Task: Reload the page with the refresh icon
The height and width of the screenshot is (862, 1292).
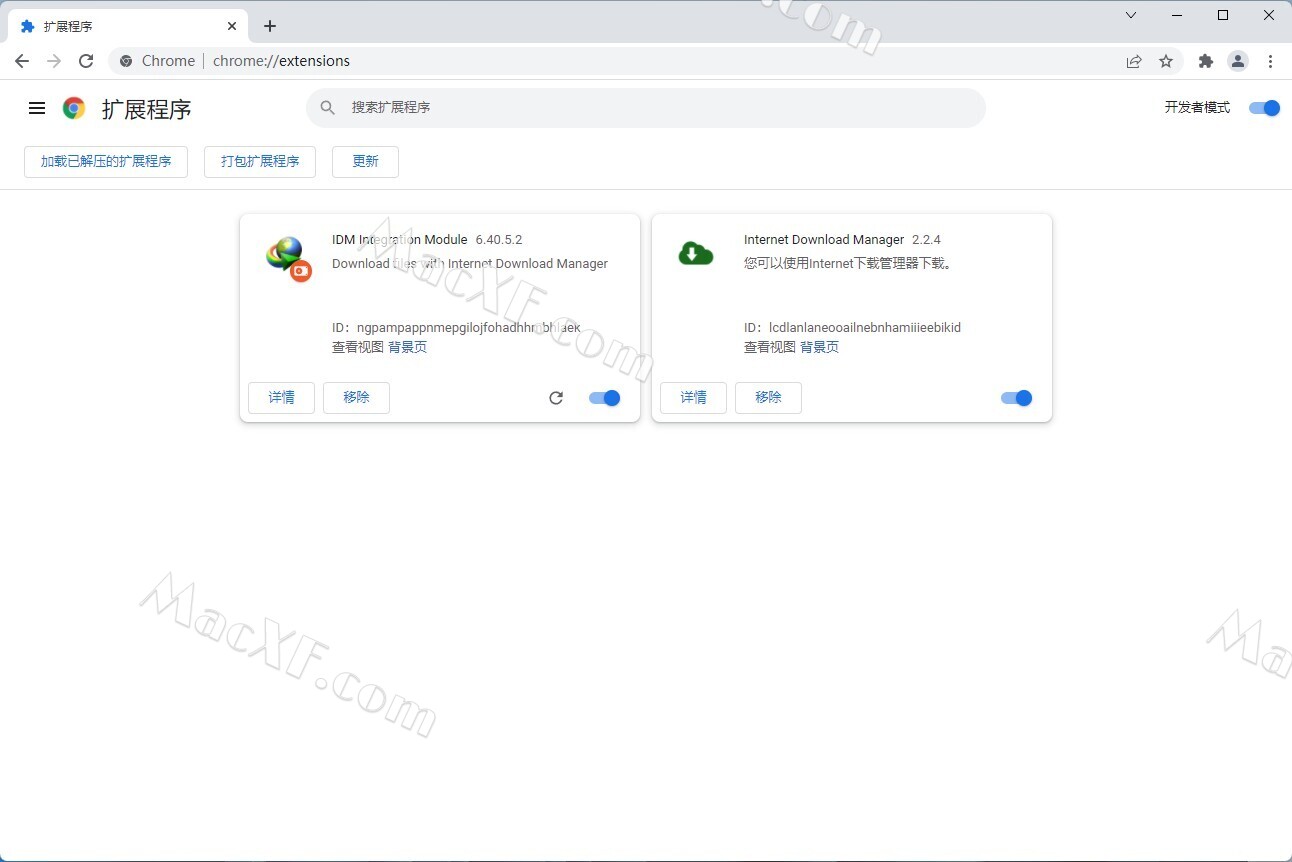Action: pos(86,61)
